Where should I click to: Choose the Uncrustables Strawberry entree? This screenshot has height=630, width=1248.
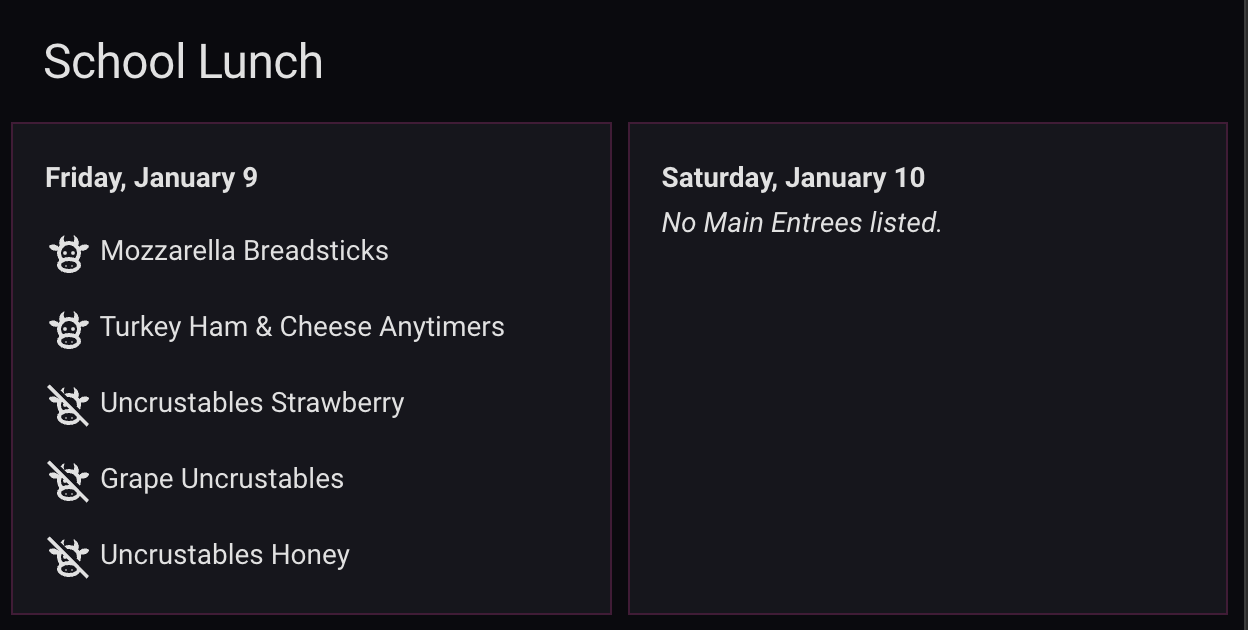(252, 403)
